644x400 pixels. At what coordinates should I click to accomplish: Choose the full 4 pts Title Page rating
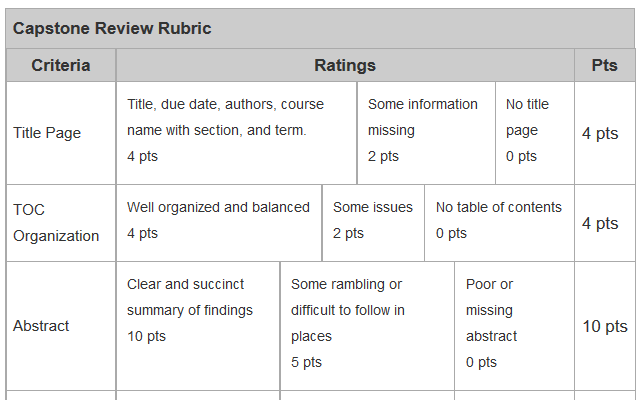pos(236,130)
